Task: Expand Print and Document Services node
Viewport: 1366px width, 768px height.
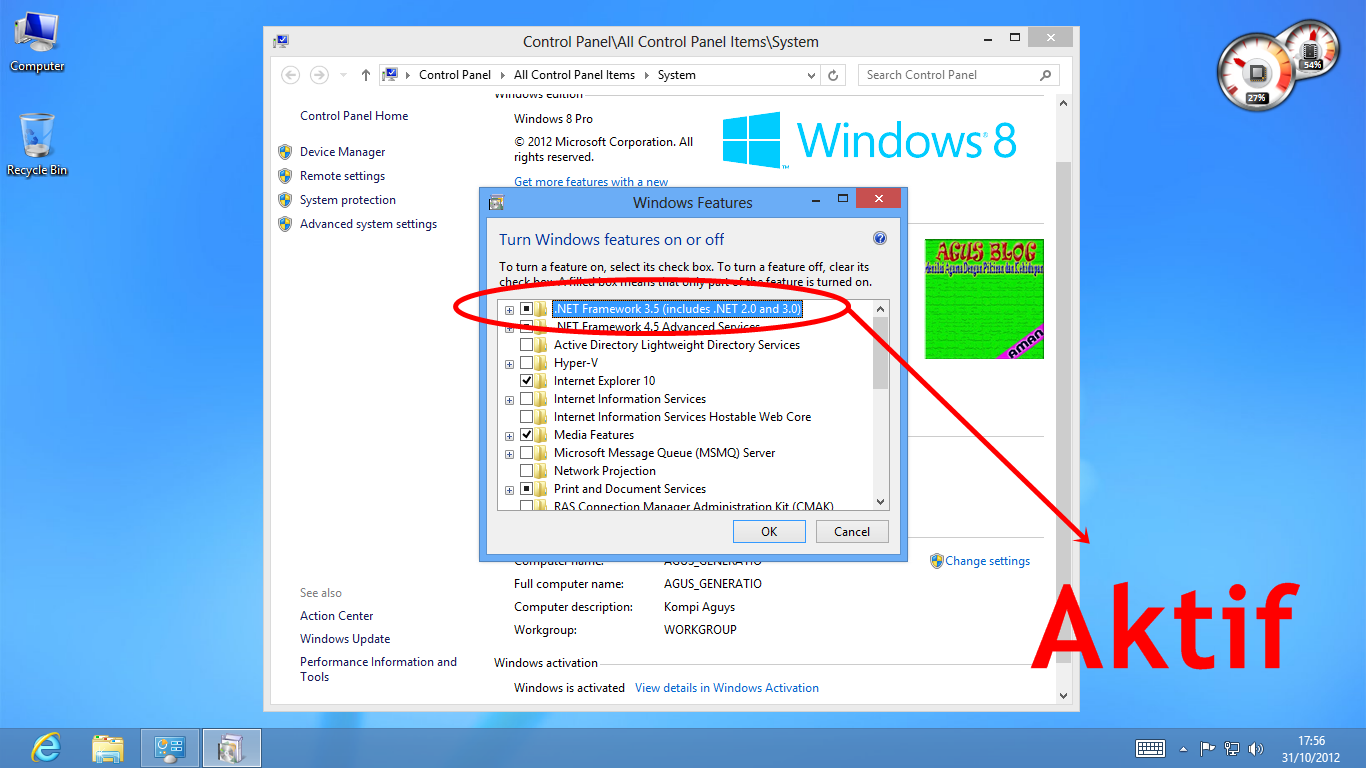Action: click(x=510, y=490)
